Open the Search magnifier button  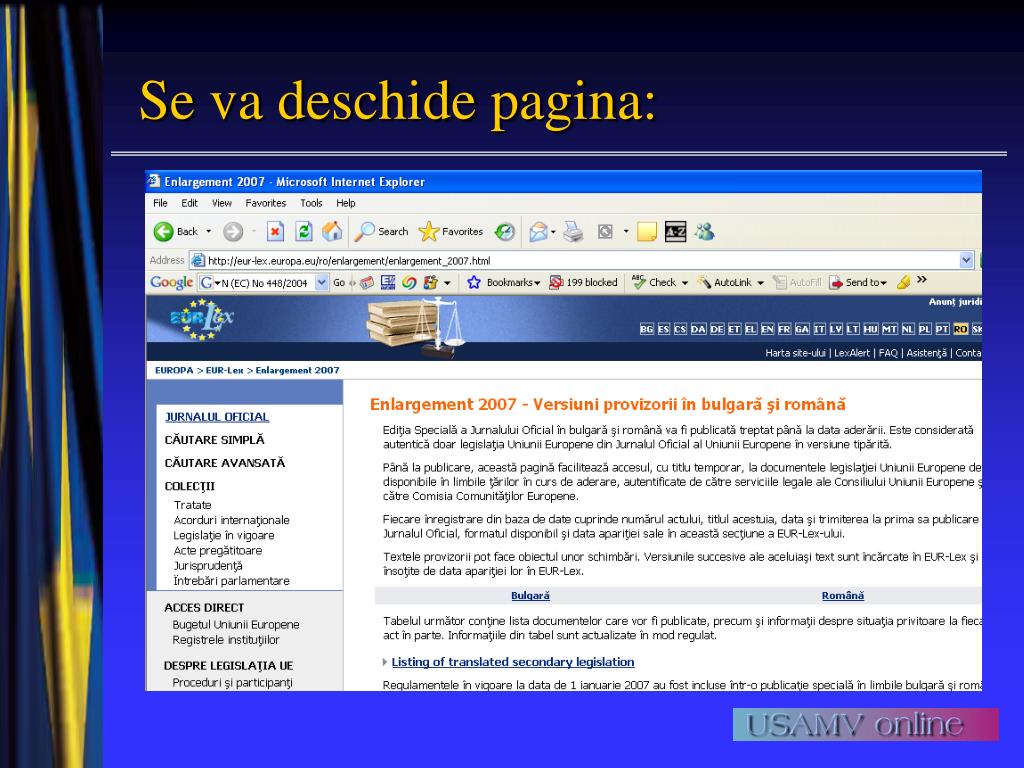pos(381,231)
